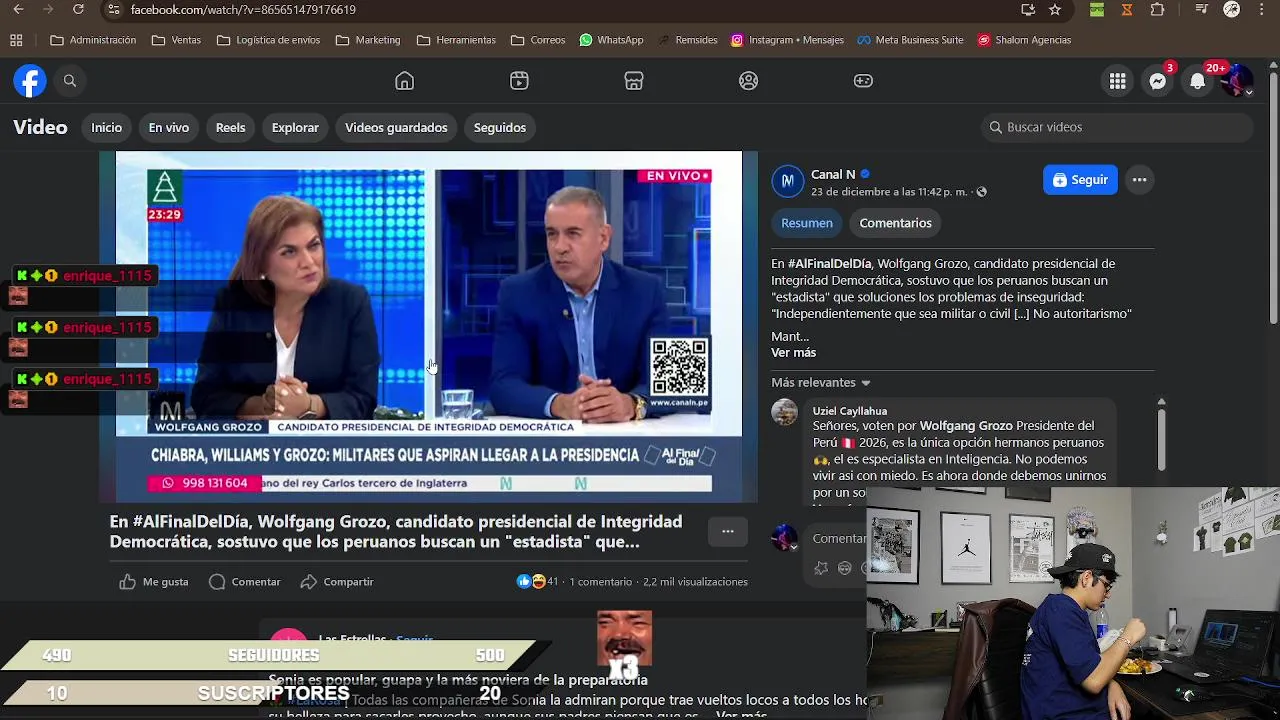Open the Administración bookmark folder
Screen dimensions: 1280x720
tap(93, 40)
